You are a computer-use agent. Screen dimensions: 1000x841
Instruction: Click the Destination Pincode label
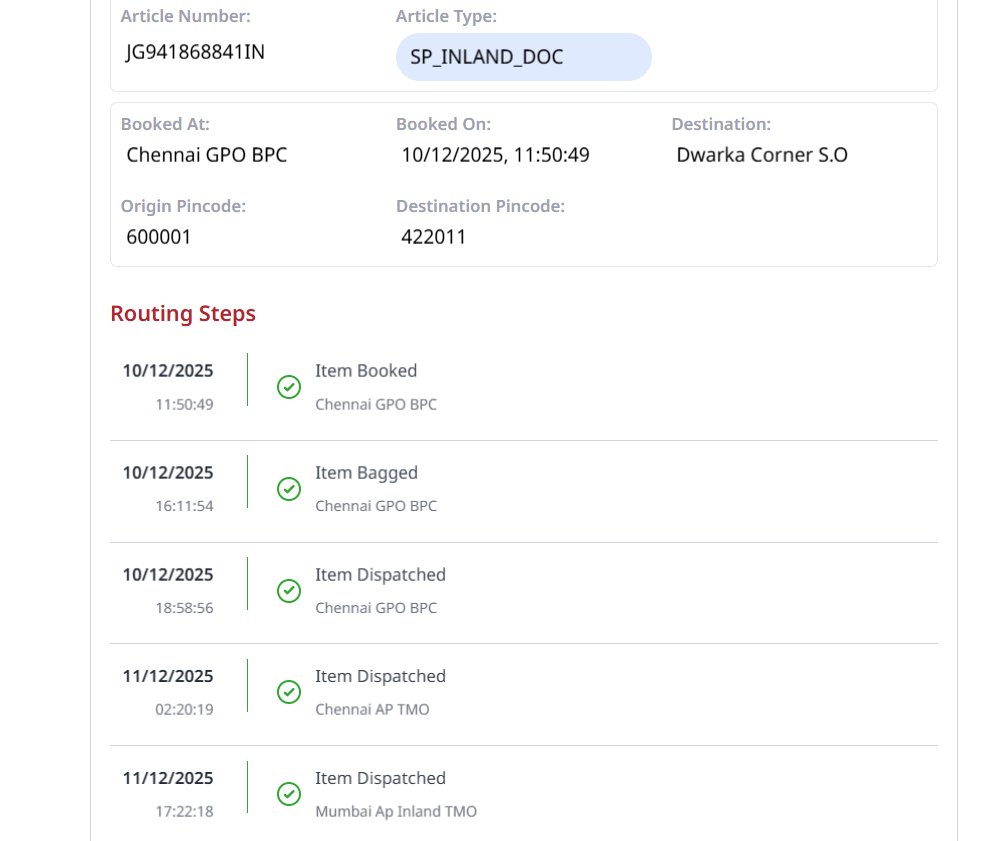tap(480, 206)
